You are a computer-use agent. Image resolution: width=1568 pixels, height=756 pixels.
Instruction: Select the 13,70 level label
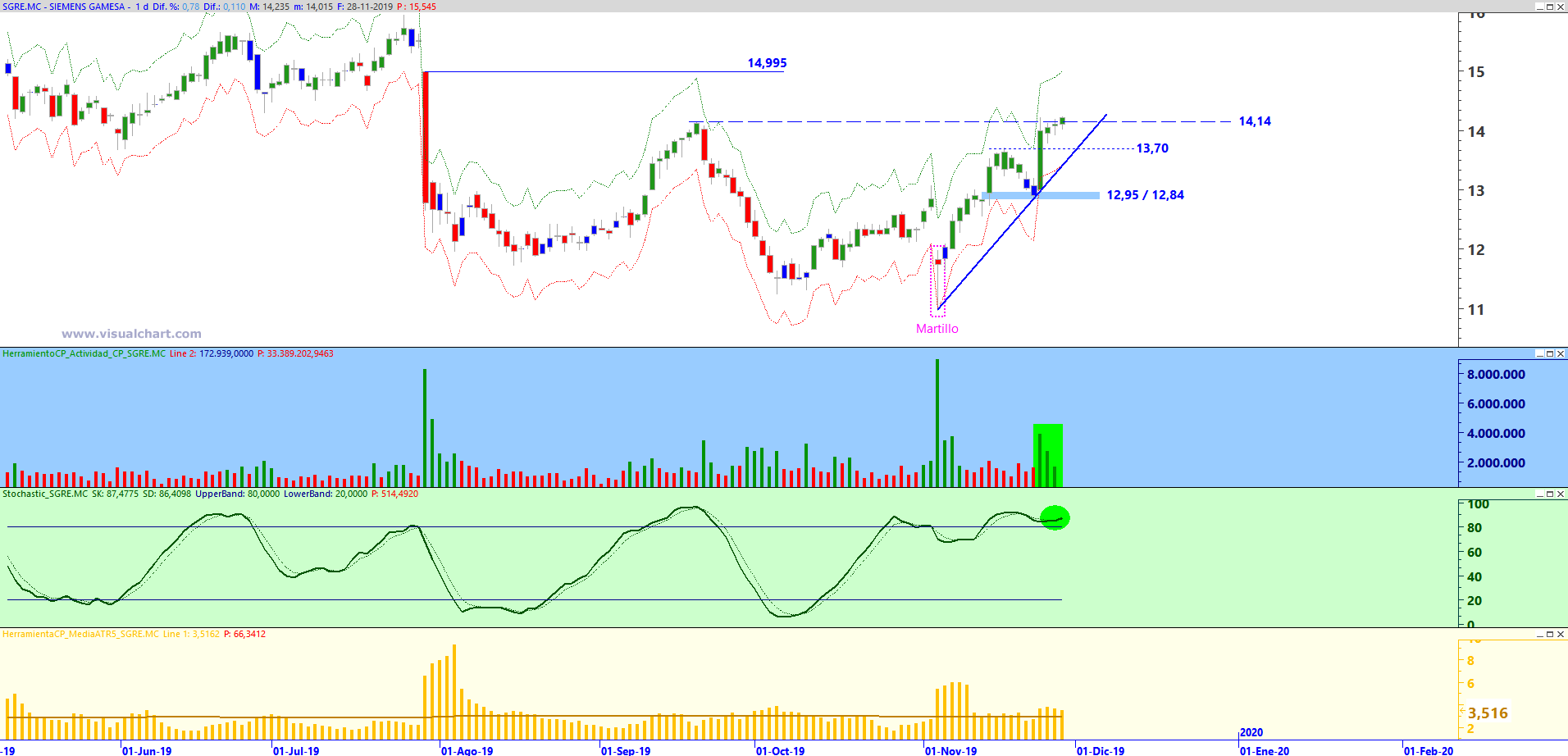1152,148
